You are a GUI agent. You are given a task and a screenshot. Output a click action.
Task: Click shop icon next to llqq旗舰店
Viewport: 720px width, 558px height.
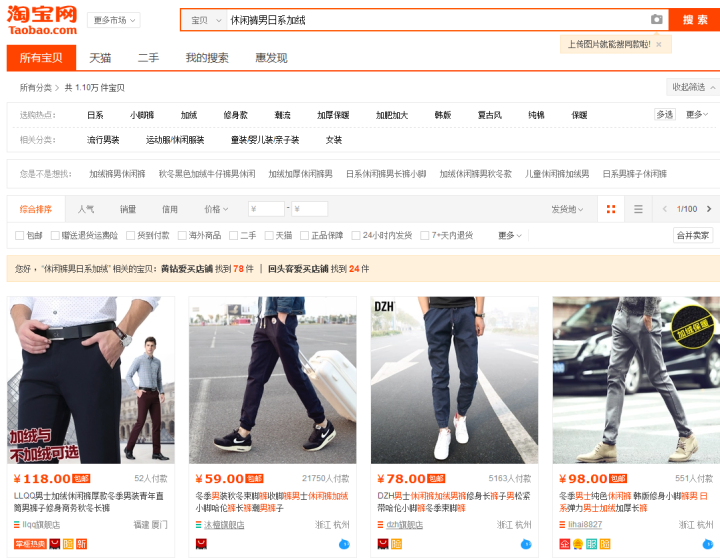[20, 525]
